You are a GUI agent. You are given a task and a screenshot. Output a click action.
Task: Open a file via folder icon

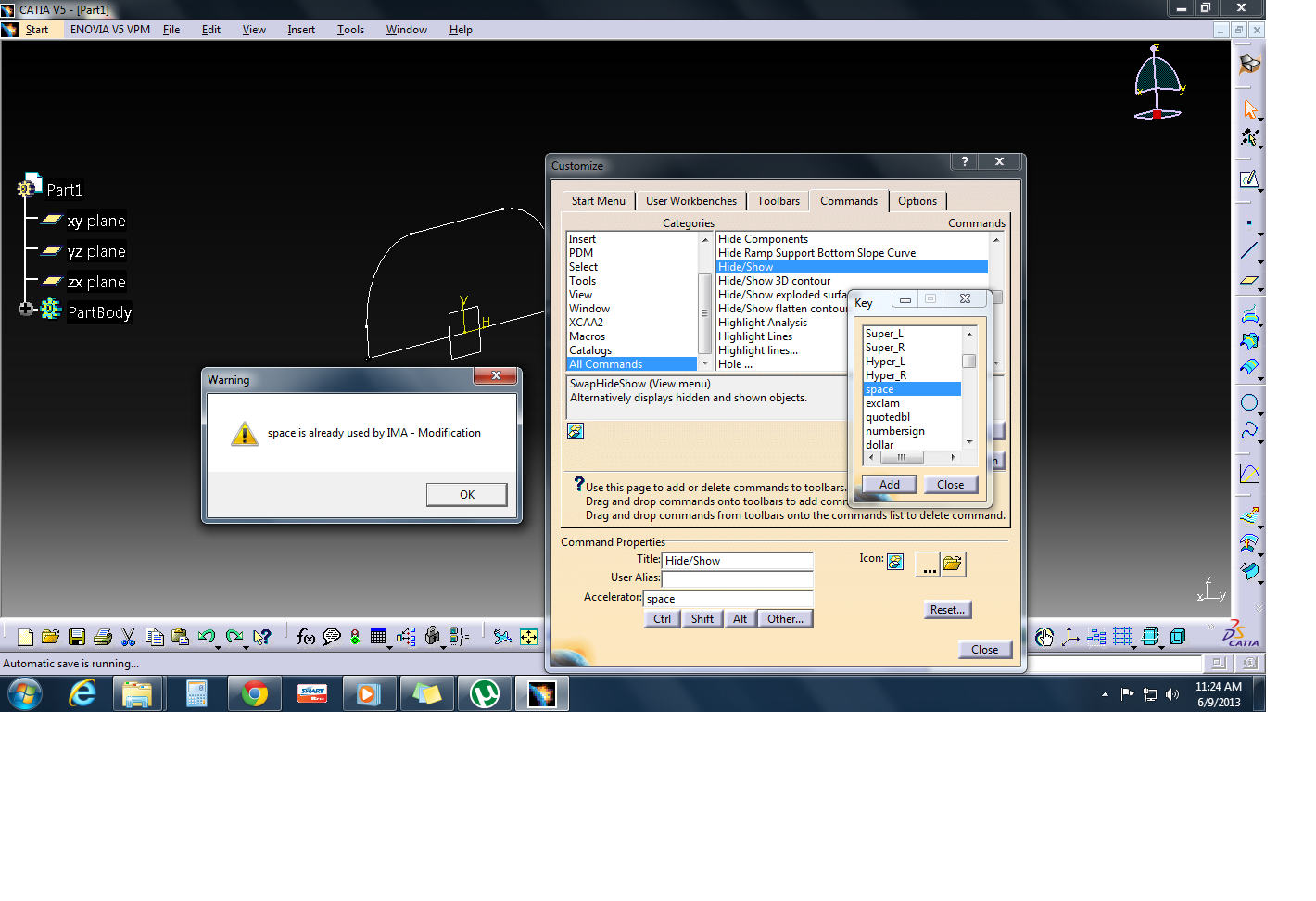pos(51,637)
